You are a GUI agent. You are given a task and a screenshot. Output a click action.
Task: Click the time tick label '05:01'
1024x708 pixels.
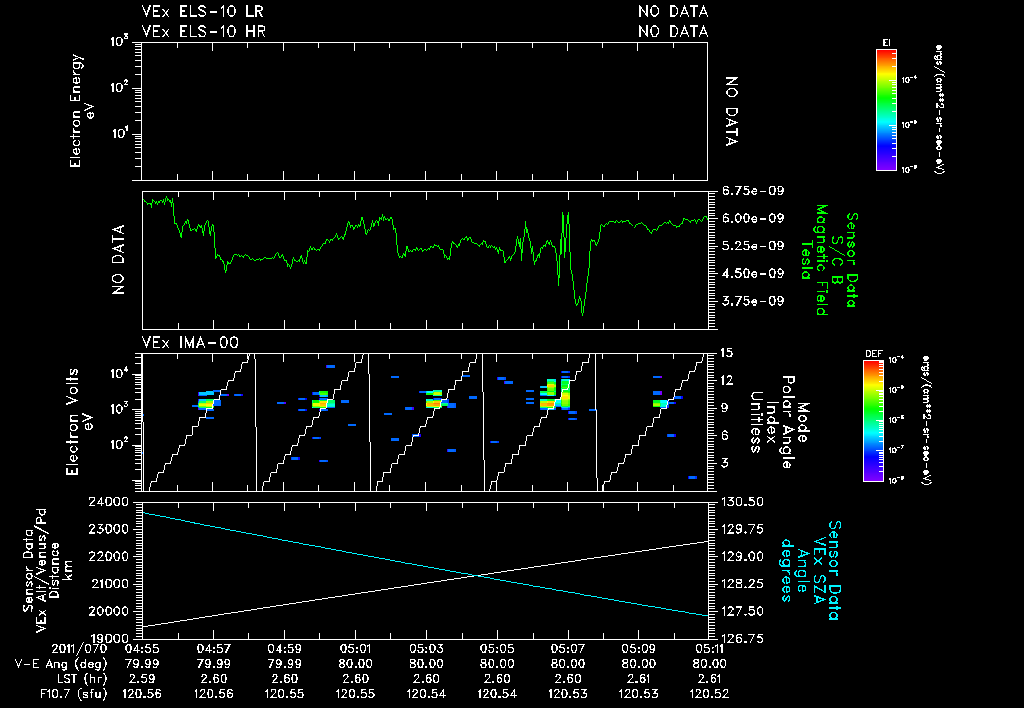point(355,649)
